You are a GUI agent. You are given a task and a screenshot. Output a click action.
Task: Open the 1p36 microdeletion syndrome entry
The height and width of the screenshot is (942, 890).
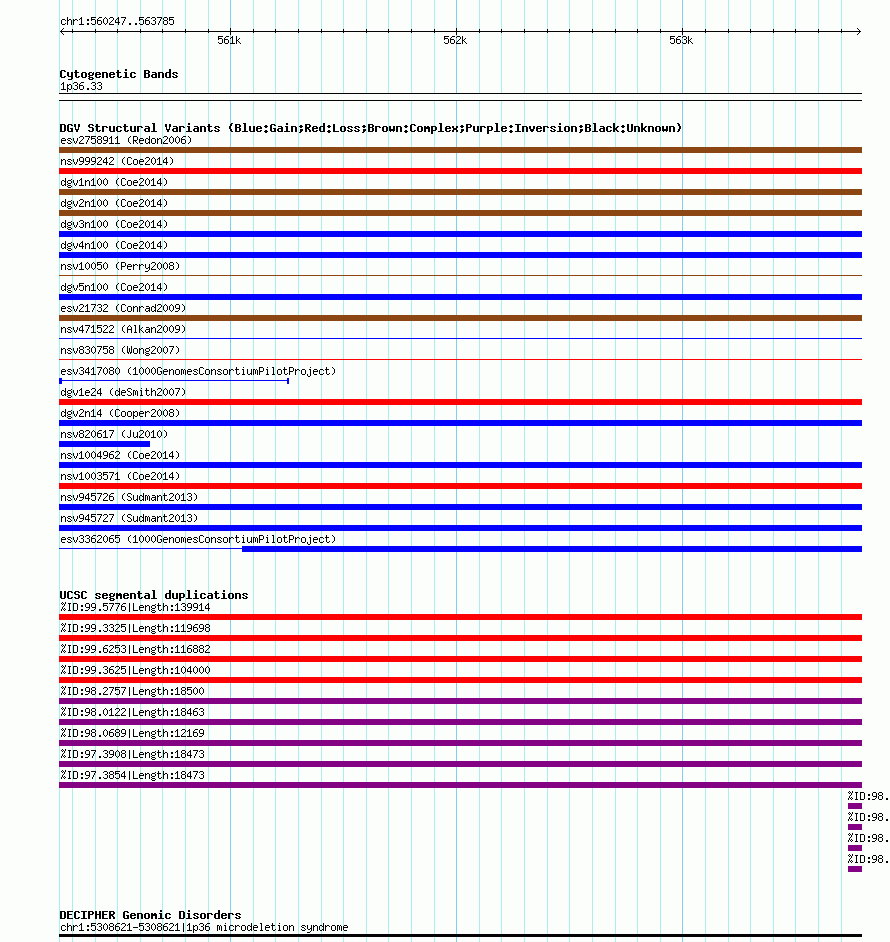pyautogui.click(x=204, y=928)
